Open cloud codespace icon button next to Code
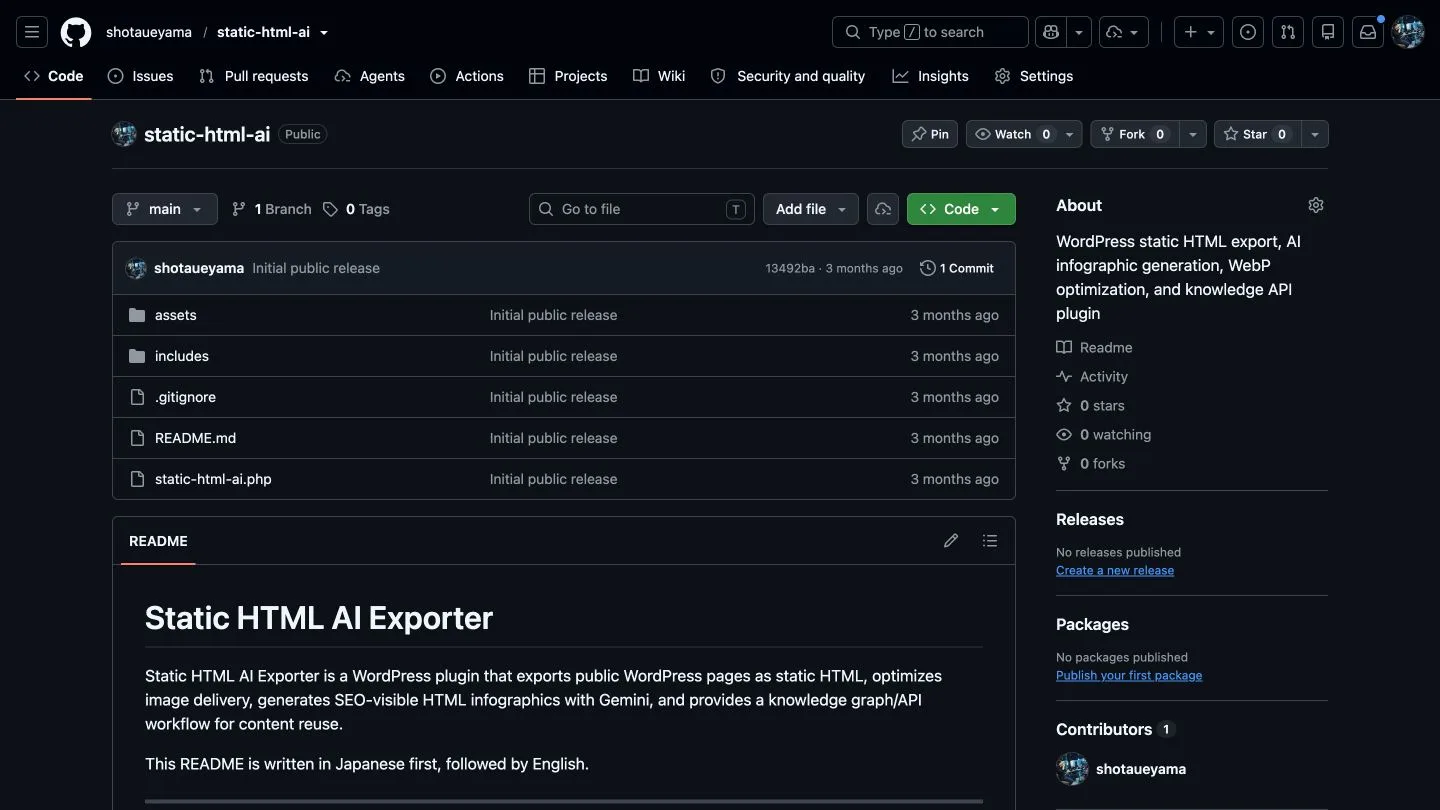Image resolution: width=1440 pixels, height=810 pixels. (883, 209)
